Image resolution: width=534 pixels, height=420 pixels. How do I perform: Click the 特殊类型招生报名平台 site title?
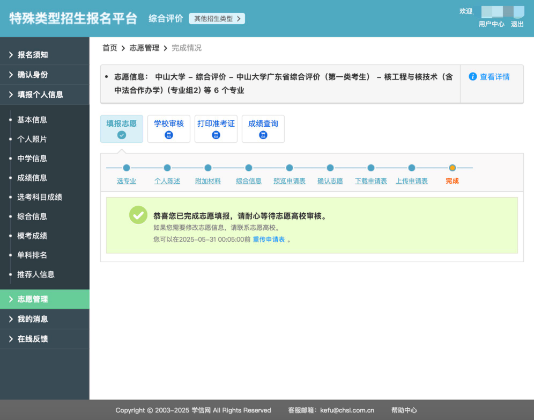73,18
